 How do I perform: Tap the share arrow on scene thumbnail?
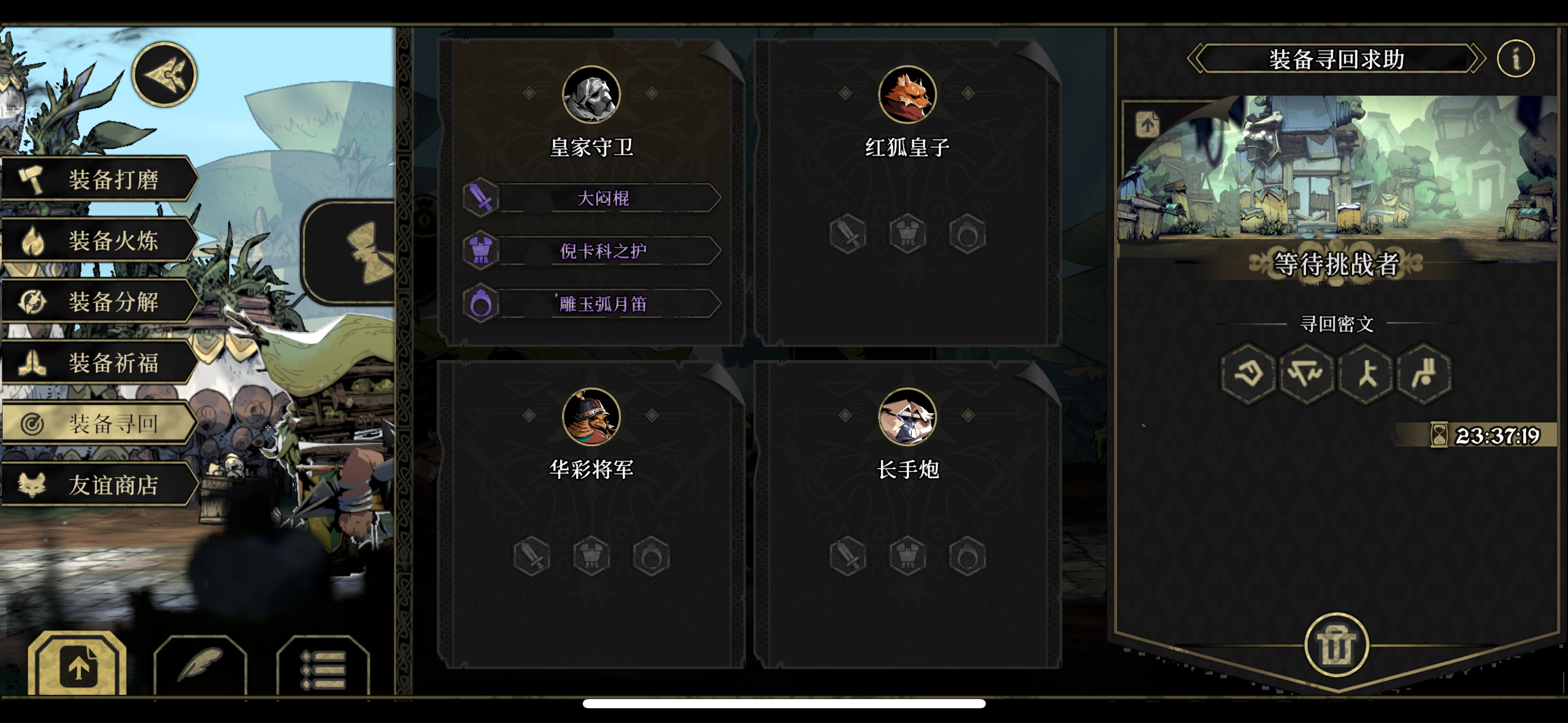(1147, 124)
